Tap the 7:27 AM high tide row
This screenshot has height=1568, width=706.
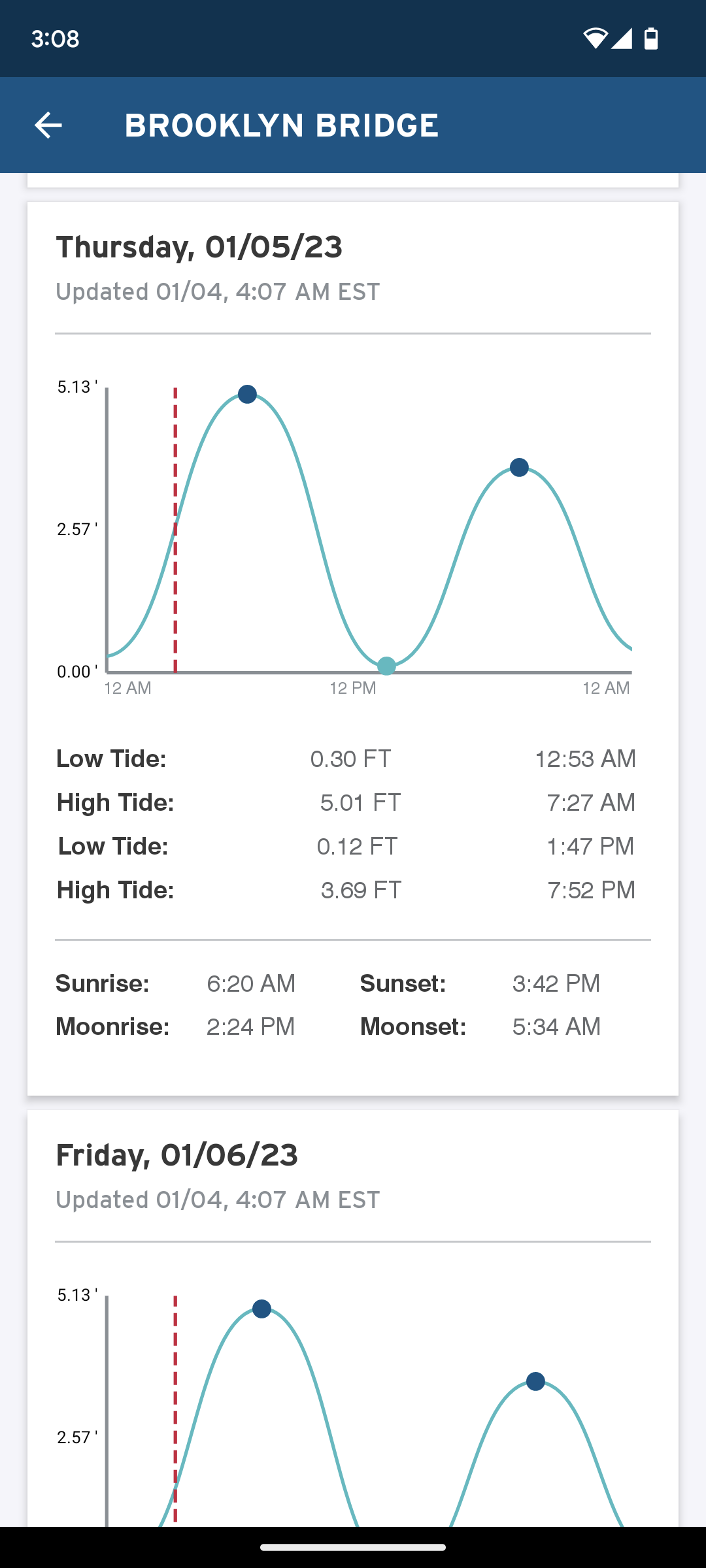coord(346,802)
